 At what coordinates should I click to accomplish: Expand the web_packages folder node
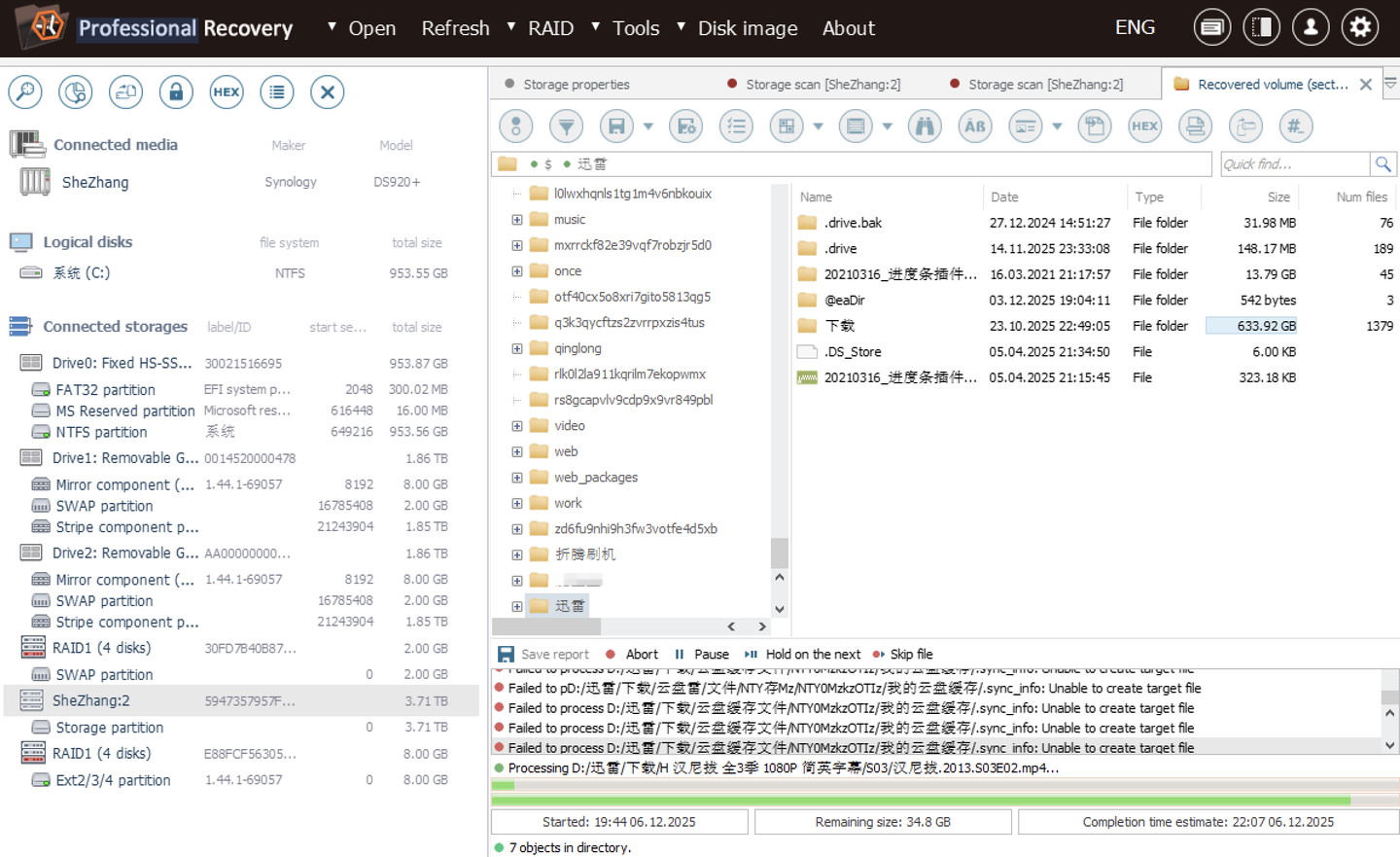(517, 478)
